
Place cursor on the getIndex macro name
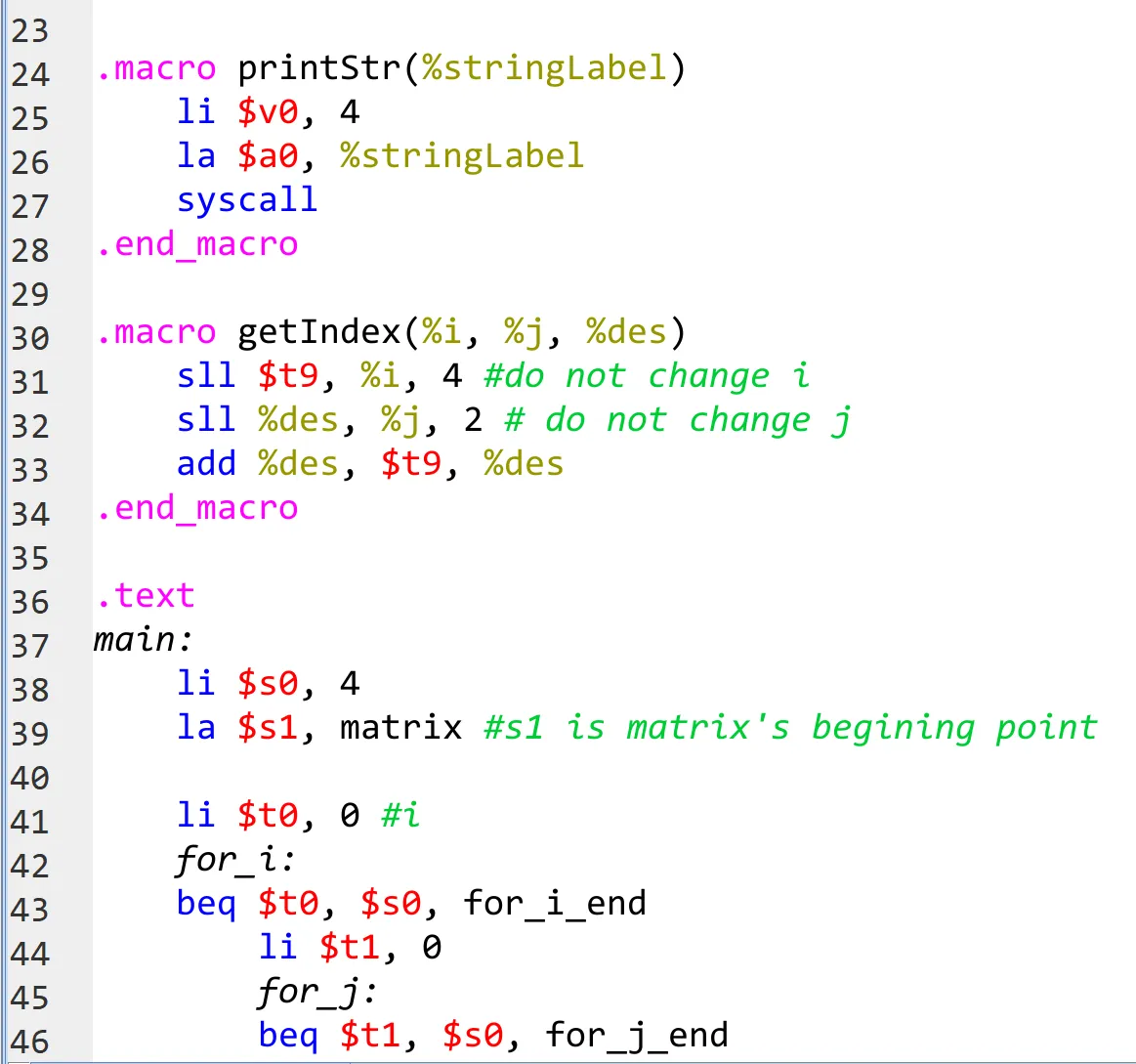pos(320,333)
